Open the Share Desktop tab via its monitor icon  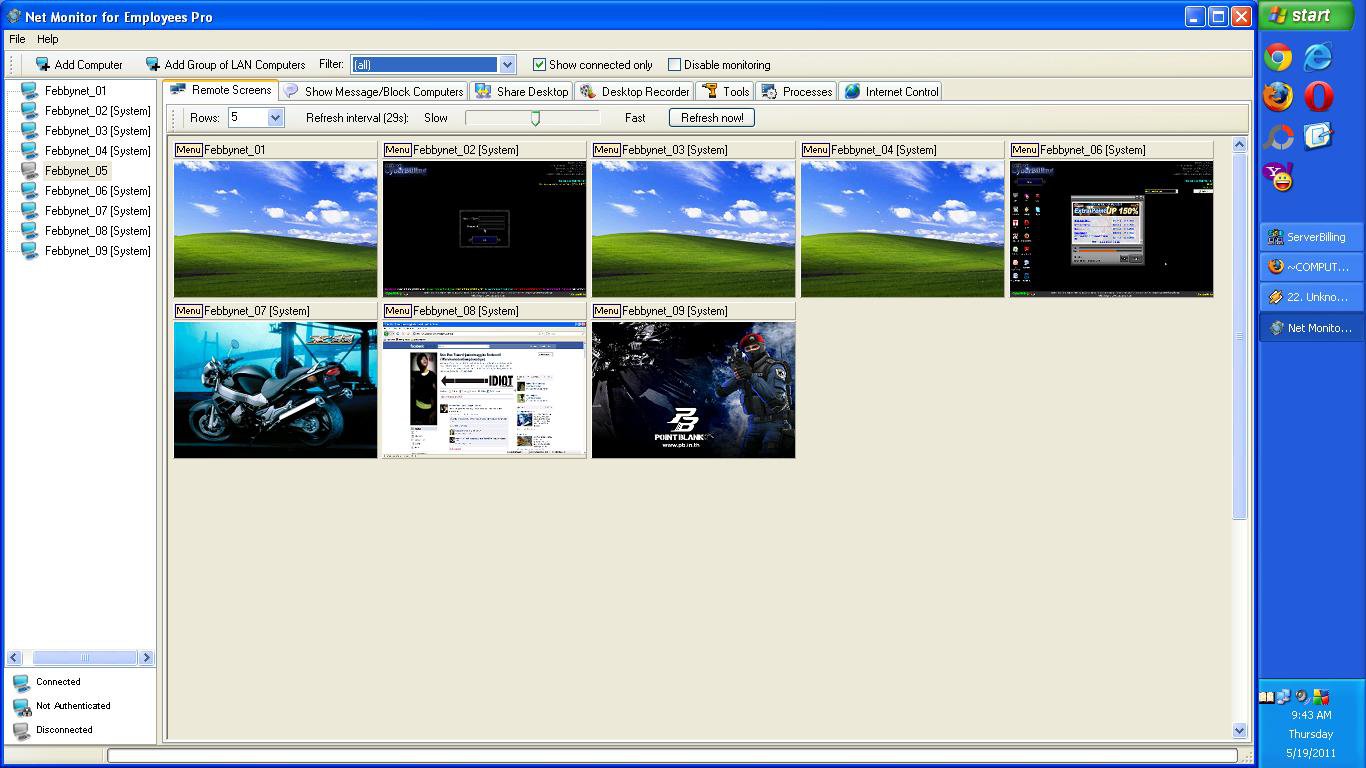(483, 91)
